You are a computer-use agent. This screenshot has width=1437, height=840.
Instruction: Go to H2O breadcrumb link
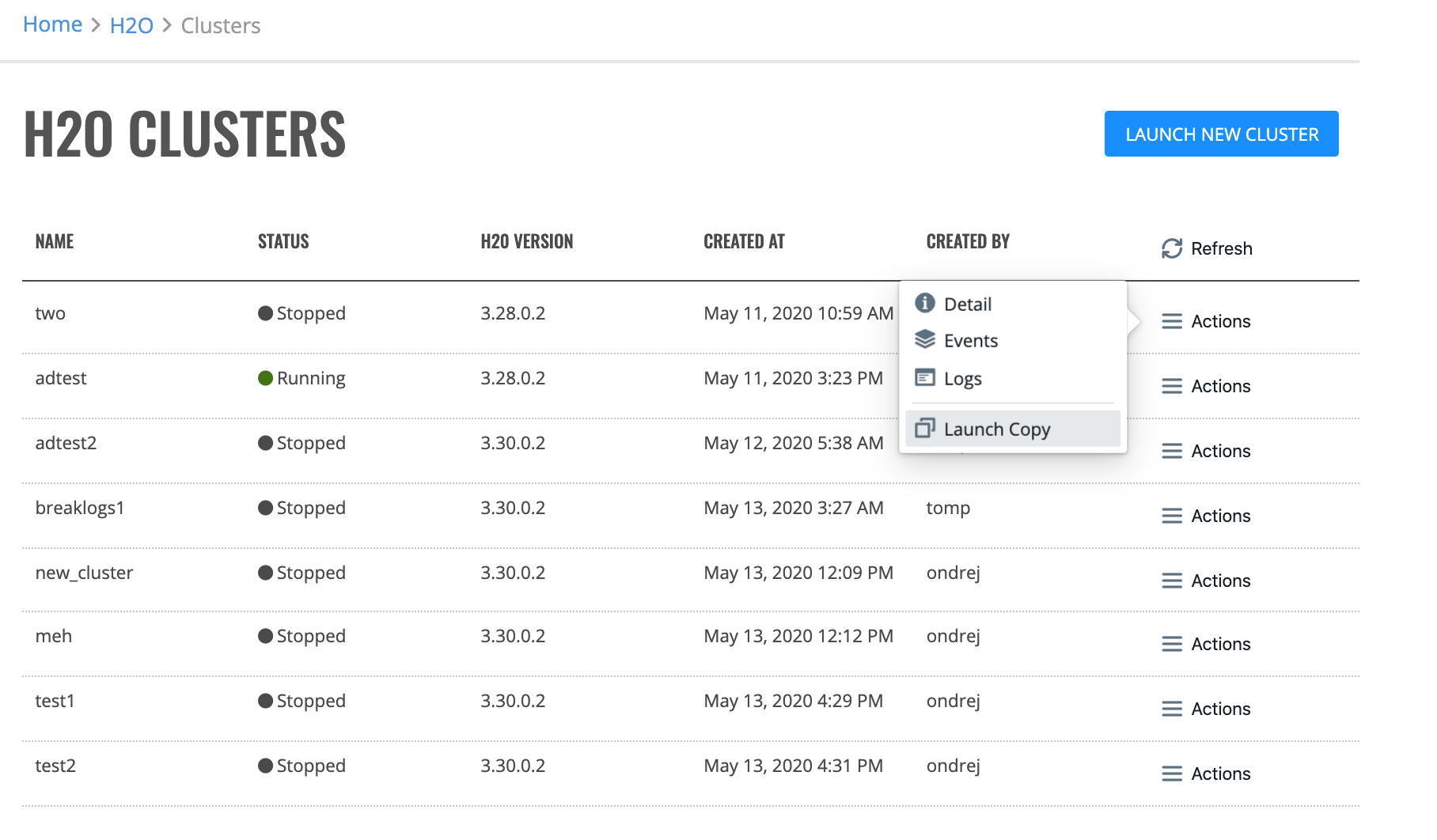pyautogui.click(x=131, y=25)
